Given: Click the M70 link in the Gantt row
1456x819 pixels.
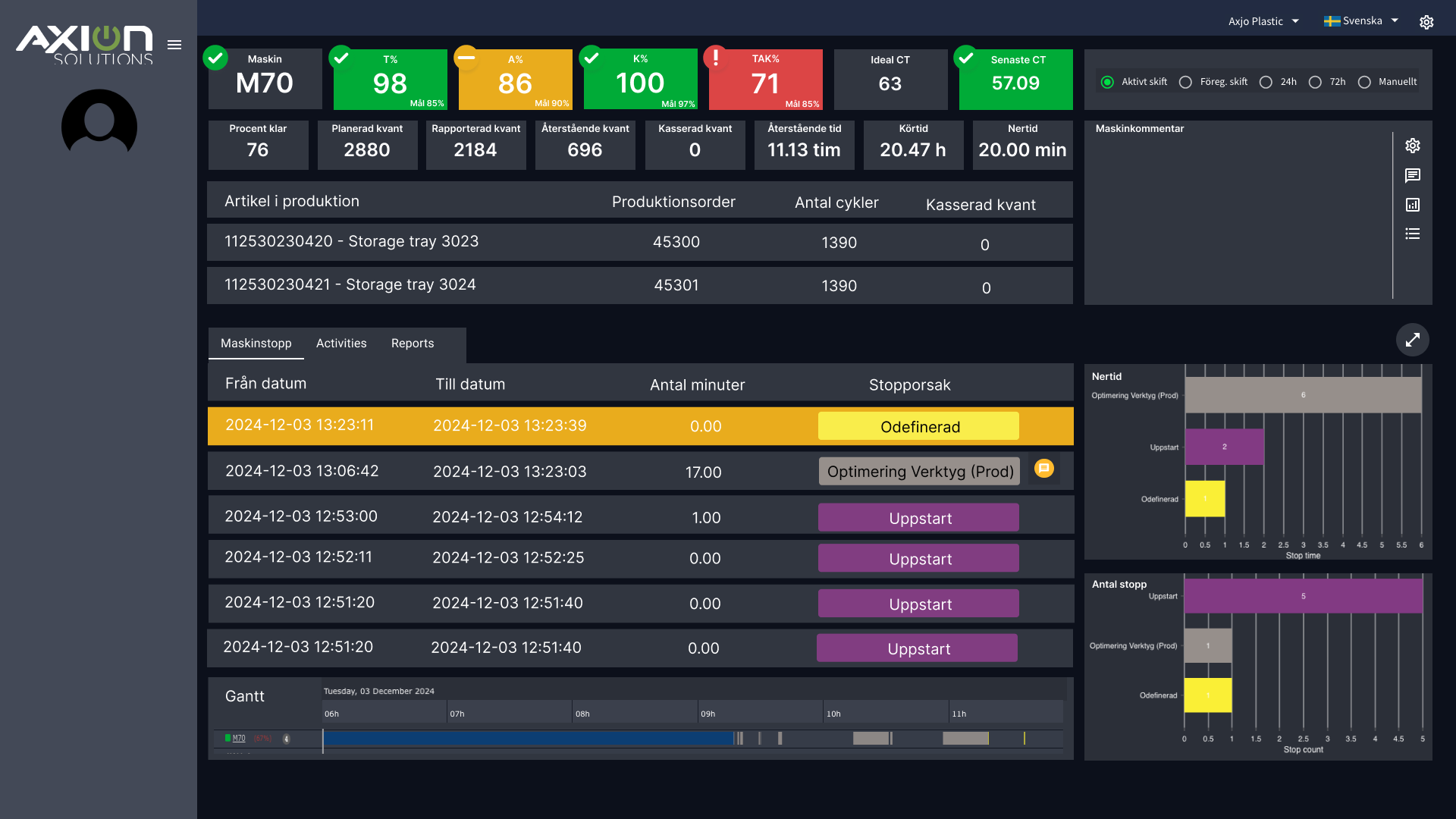Looking at the screenshot, I should pyautogui.click(x=239, y=738).
